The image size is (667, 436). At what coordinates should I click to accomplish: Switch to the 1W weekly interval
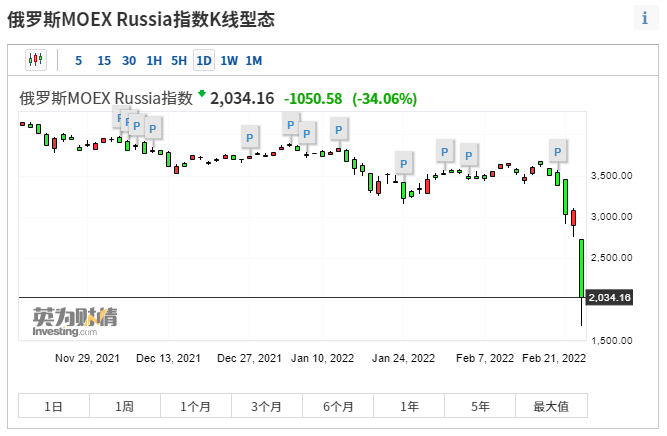pyautogui.click(x=229, y=60)
